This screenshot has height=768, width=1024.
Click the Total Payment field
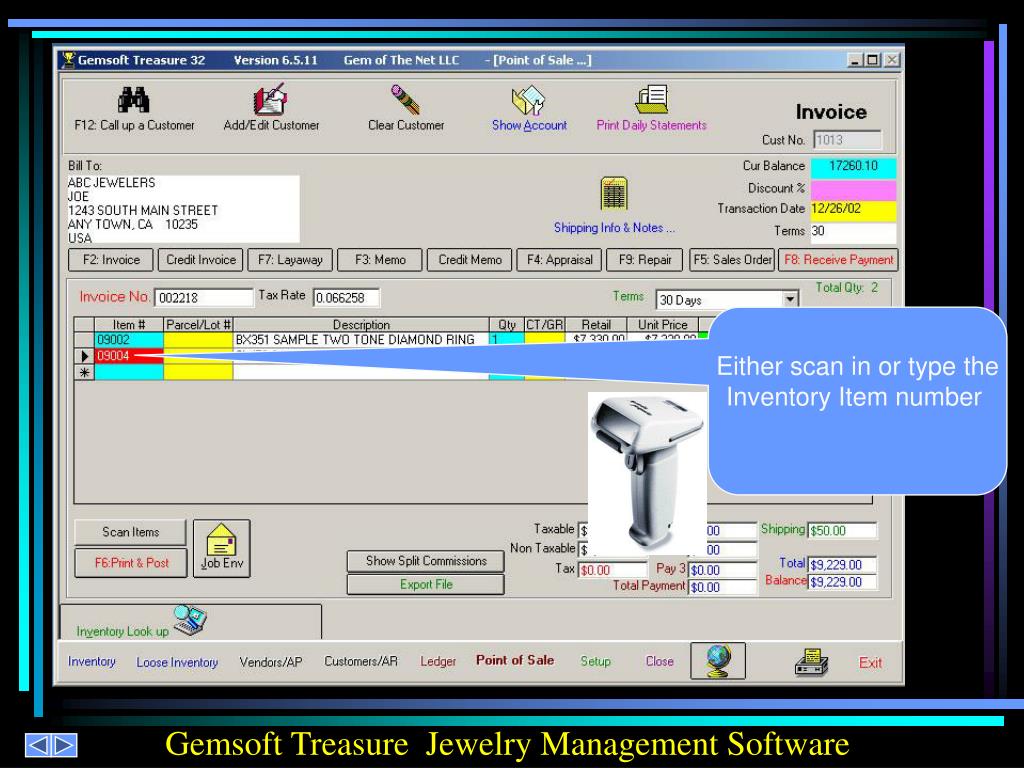point(723,587)
